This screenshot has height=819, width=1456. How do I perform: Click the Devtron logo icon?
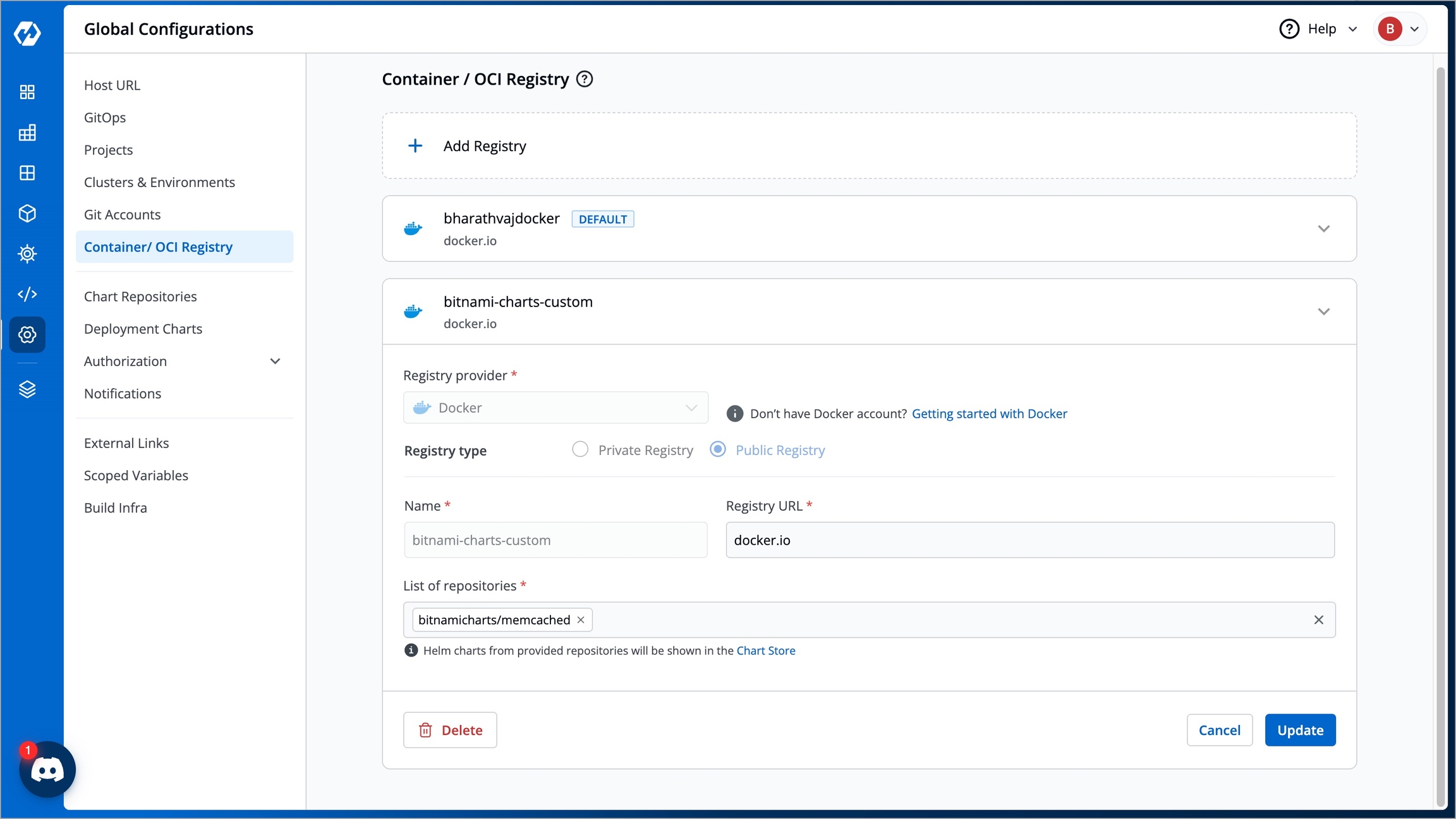[27, 33]
